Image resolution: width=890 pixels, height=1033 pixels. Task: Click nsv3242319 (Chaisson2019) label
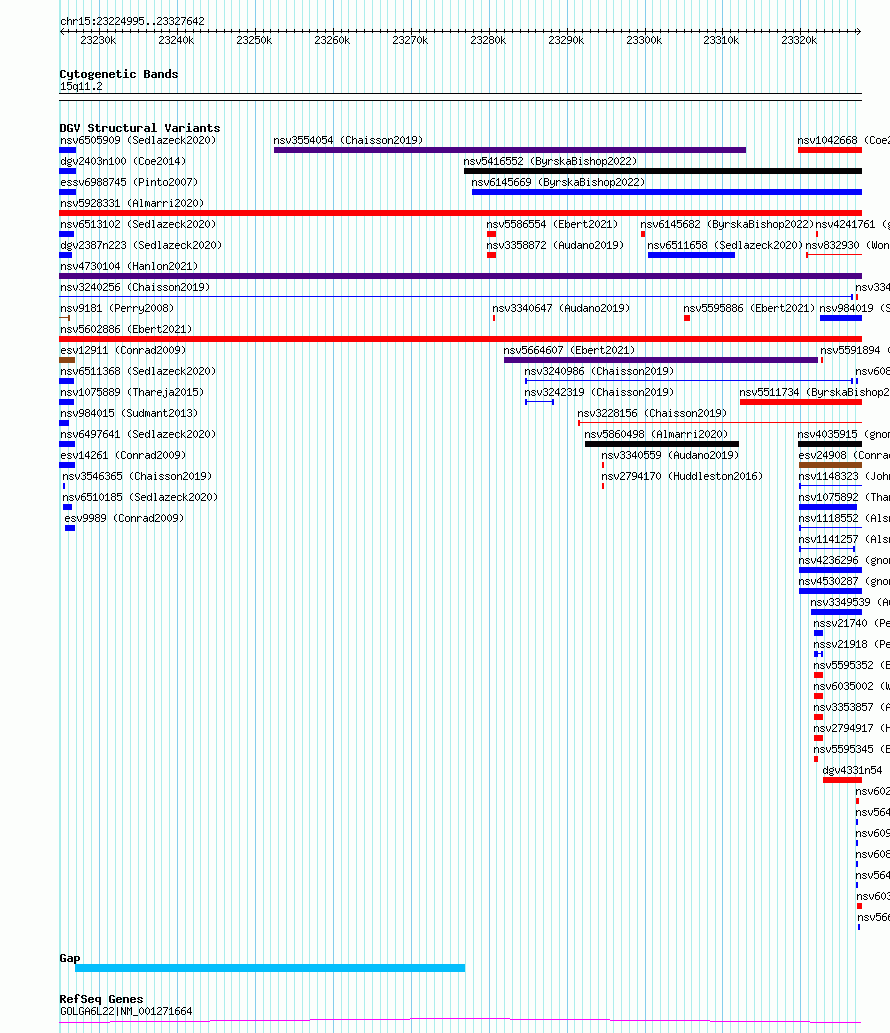[599, 393]
